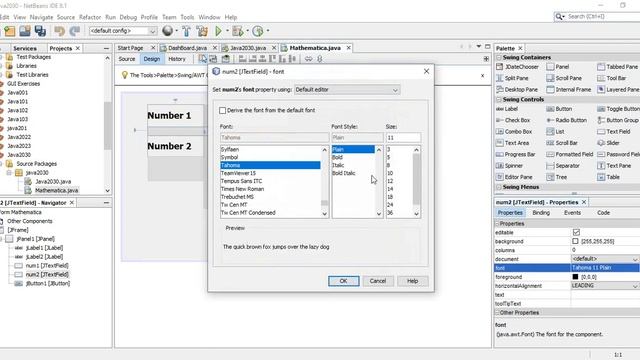Run the project with the green arrow
The height and width of the screenshot is (360, 640).
pos(218,31)
